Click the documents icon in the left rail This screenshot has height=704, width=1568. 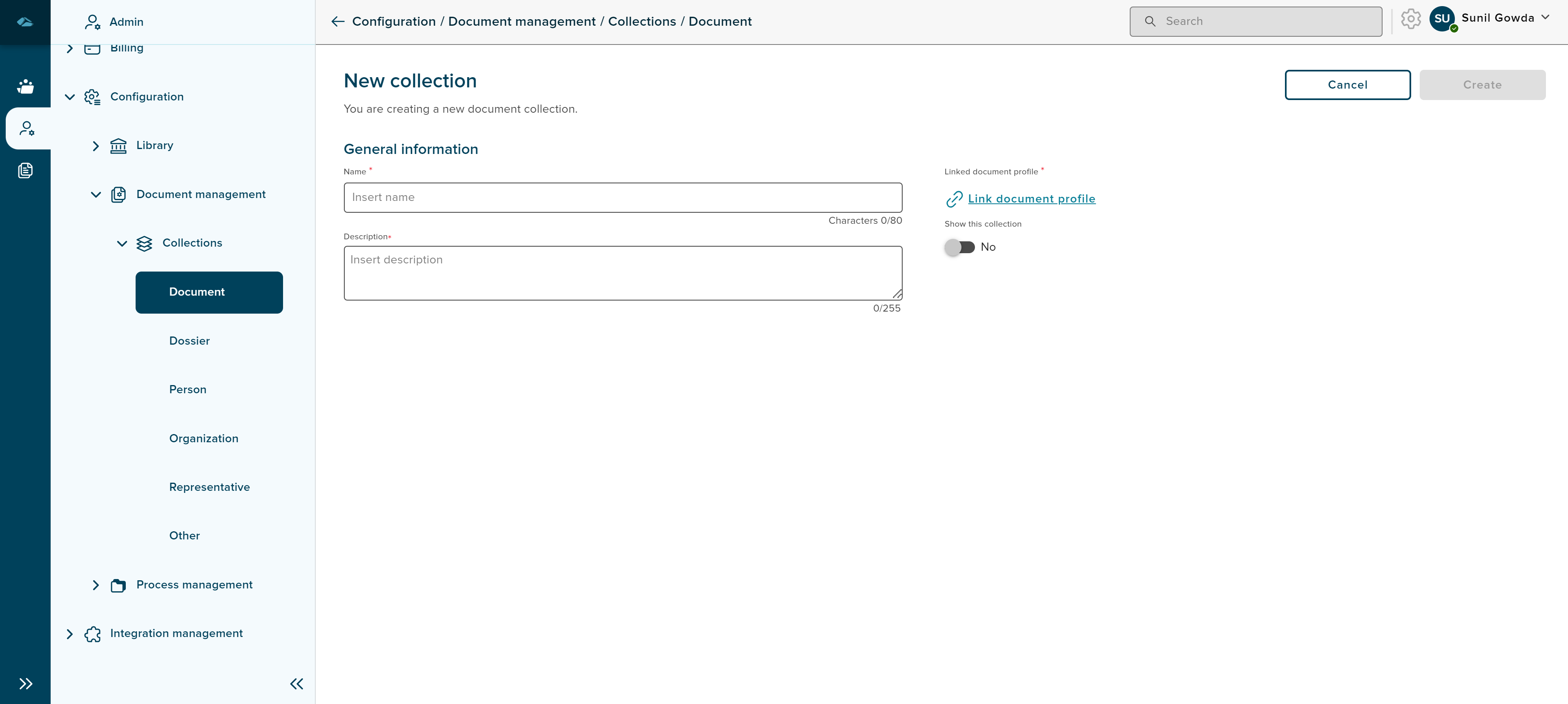click(25, 171)
